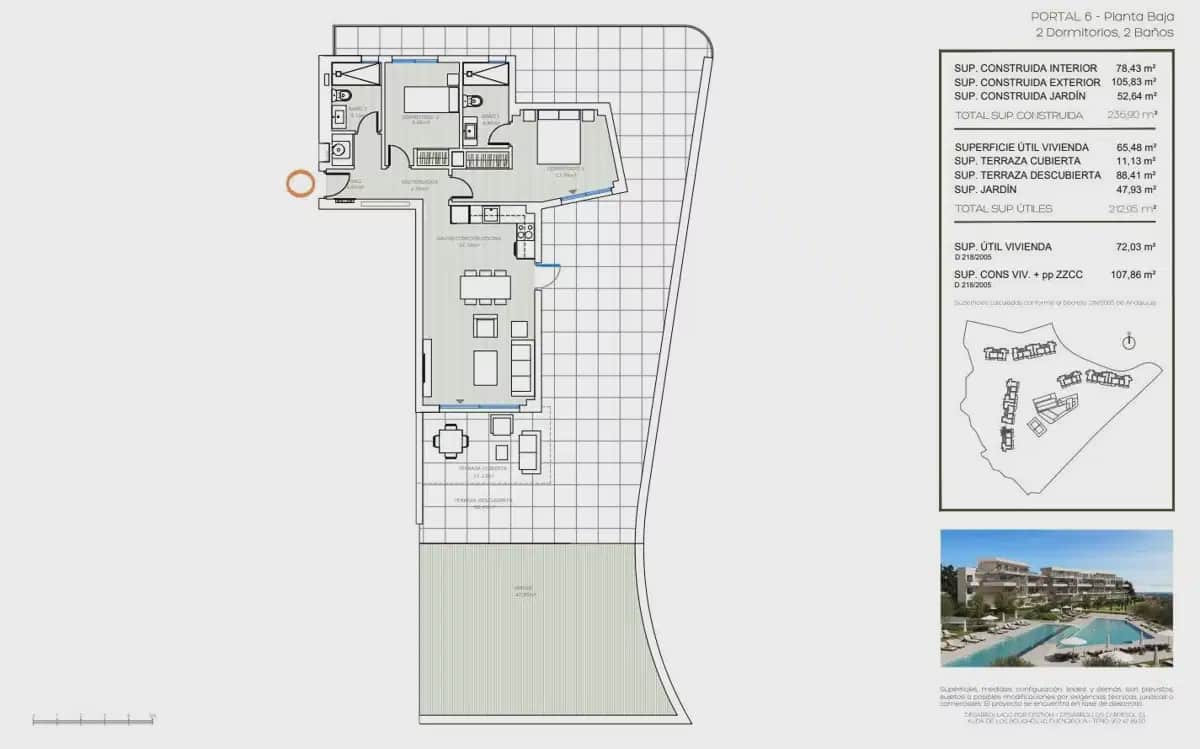This screenshot has width=1200, height=749.
Task: Click the small side table on the covered terrace
Action: tap(502, 452)
